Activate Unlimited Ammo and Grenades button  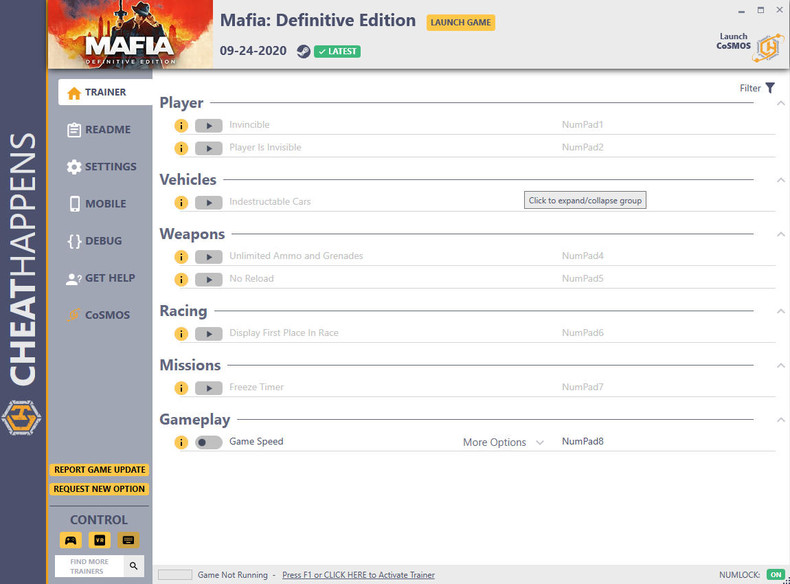tap(209, 257)
